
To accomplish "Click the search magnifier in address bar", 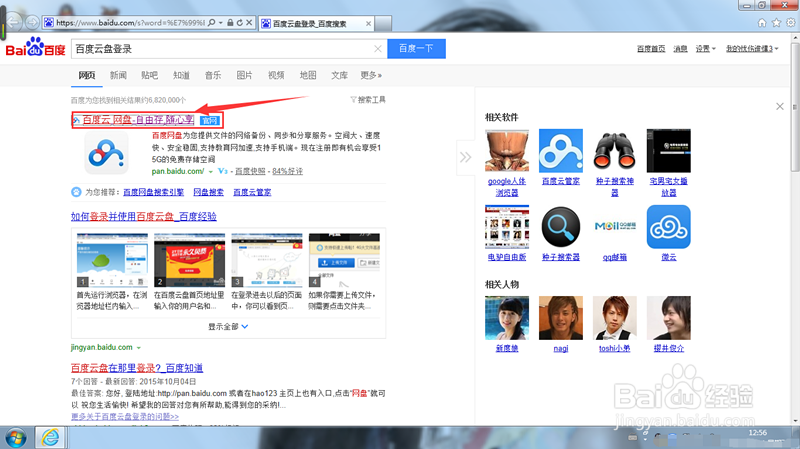I will [x=212, y=22].
